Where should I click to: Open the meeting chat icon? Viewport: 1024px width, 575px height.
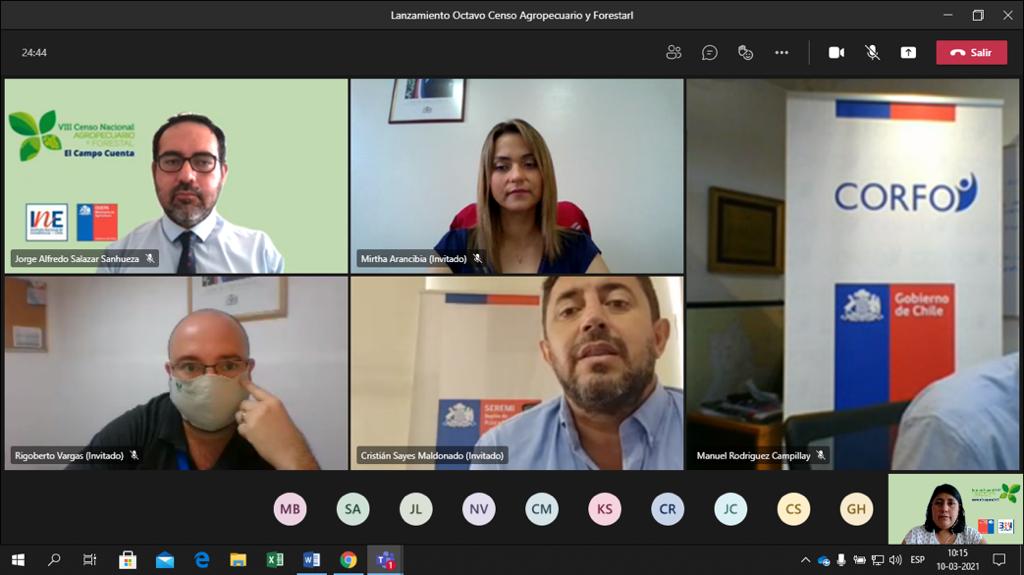(x=709, y=52)
